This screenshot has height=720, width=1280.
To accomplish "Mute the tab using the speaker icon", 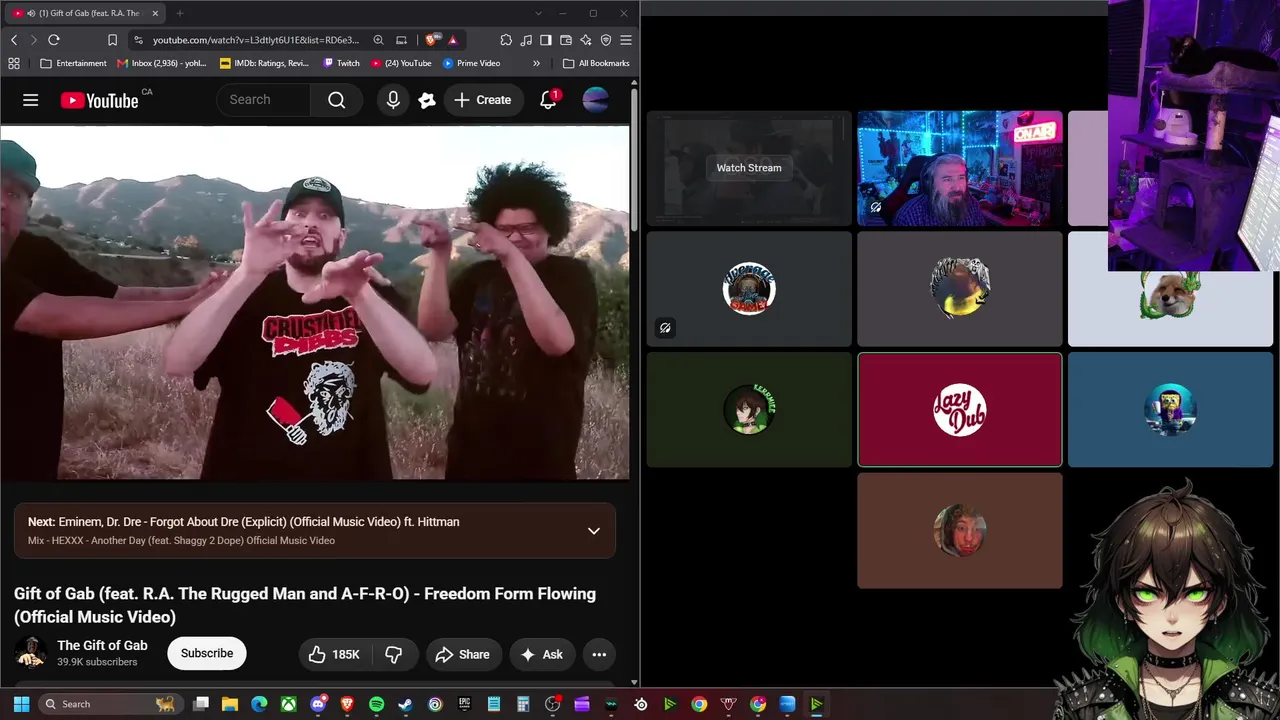I will pos(31,13).
